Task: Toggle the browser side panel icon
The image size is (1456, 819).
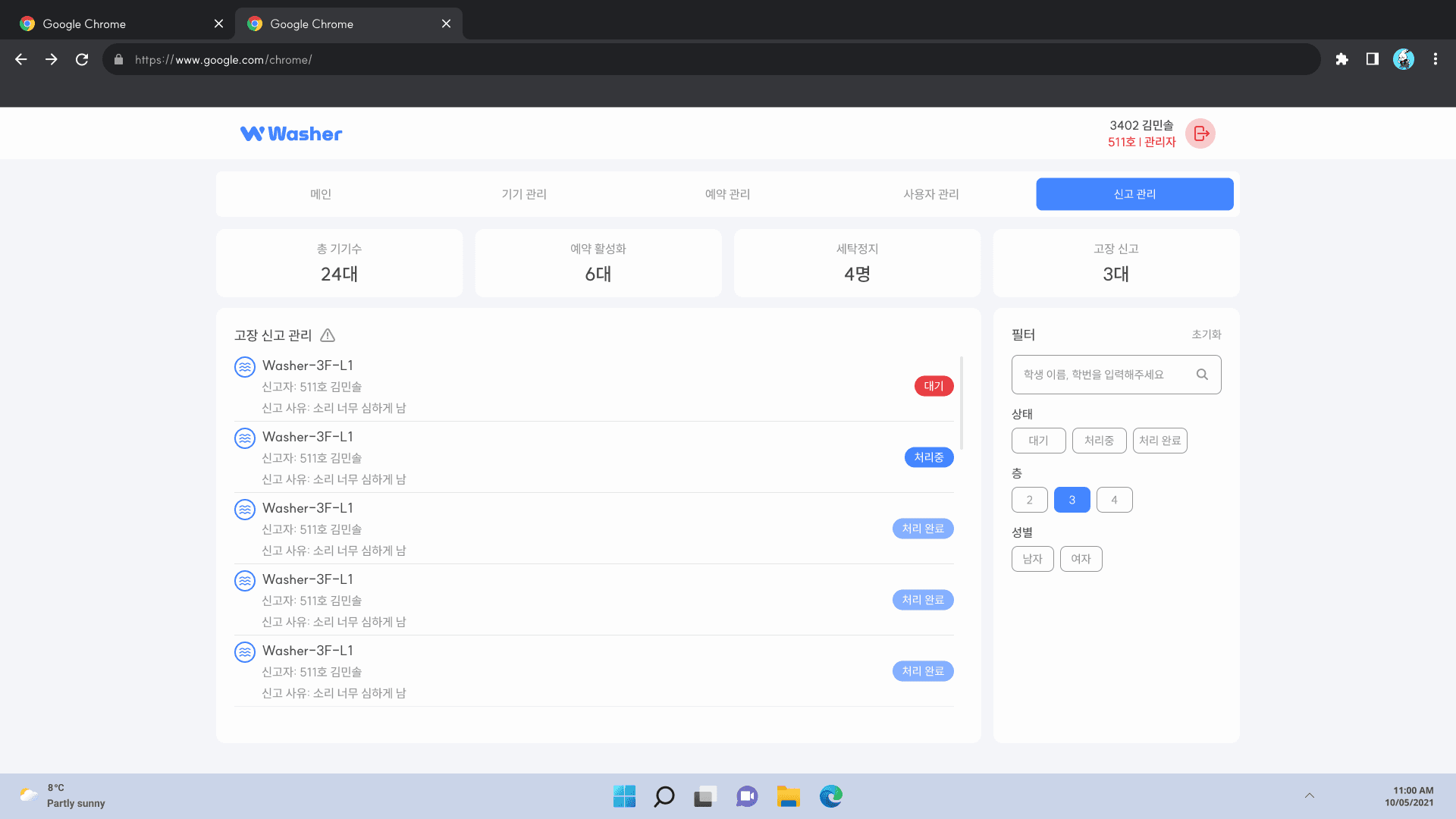Action: tap(1373, 59)
